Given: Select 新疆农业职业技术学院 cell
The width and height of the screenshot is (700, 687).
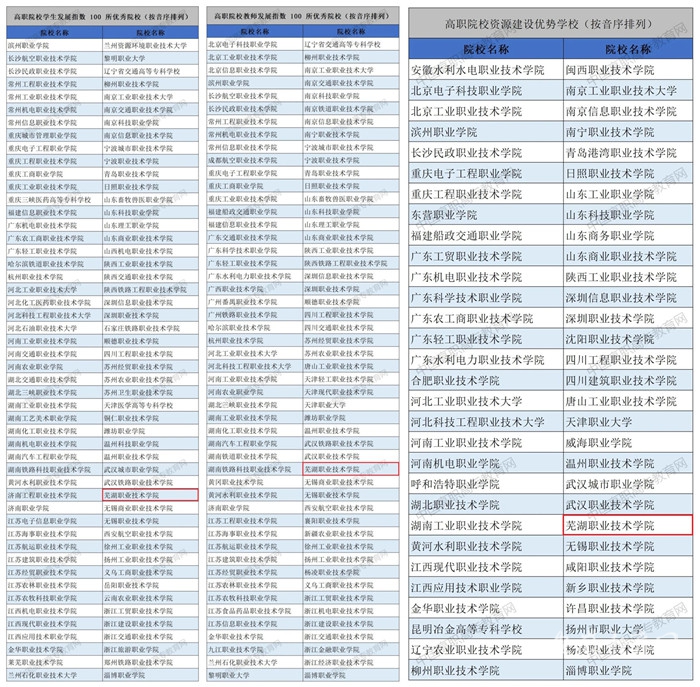Looking at the screenshot, I should click(x=351, y=534).
